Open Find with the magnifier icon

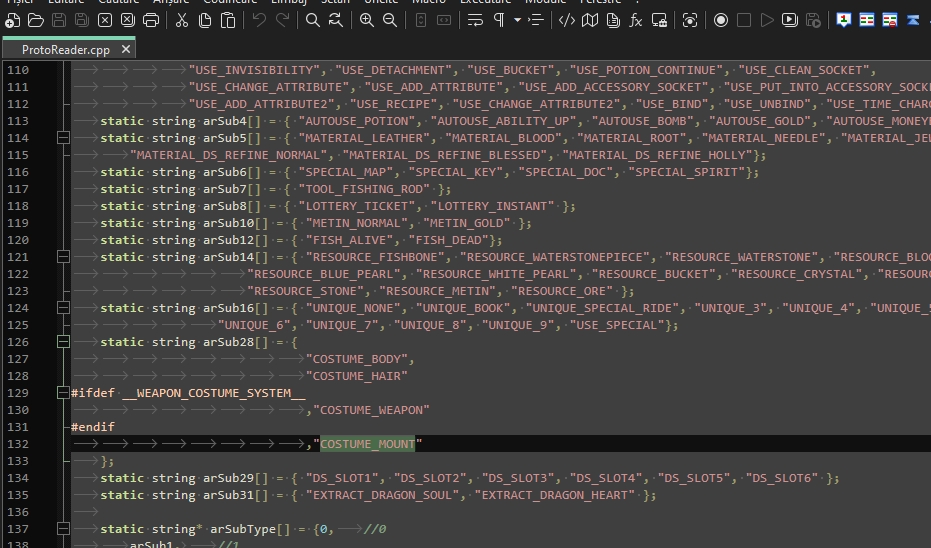(x=312, y=21)
